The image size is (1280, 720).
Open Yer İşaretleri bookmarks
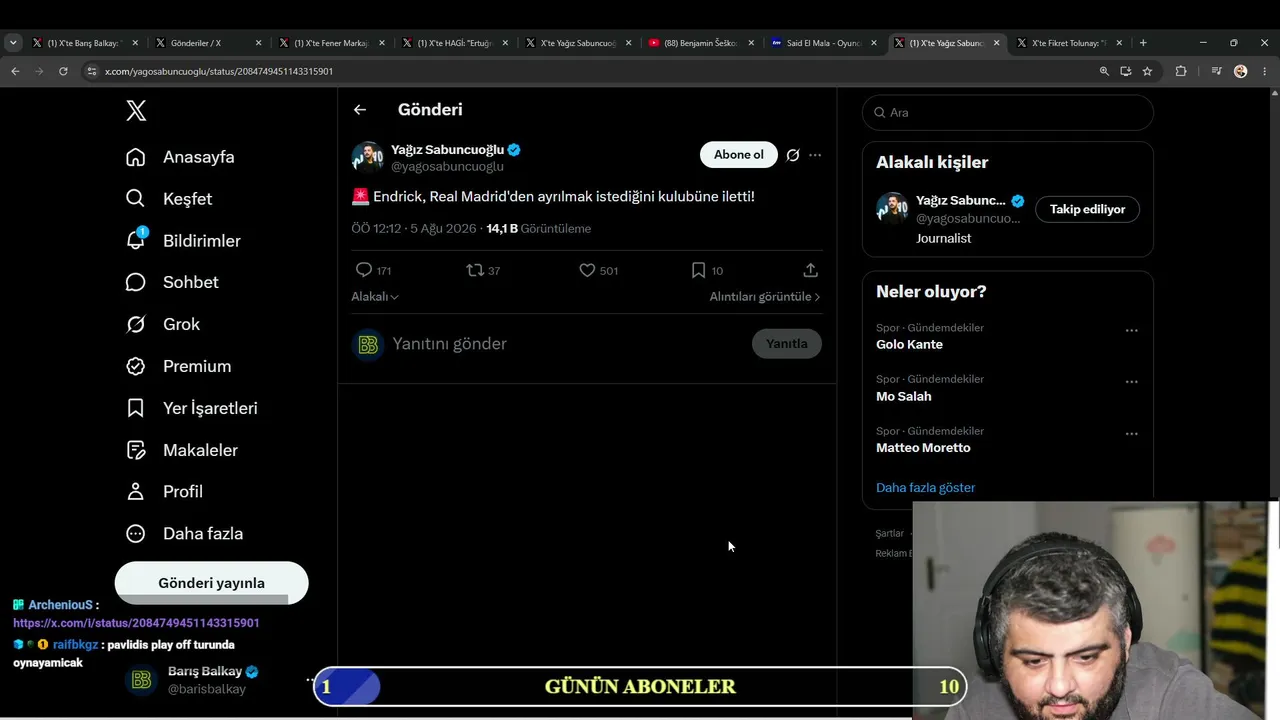(191, 409)
